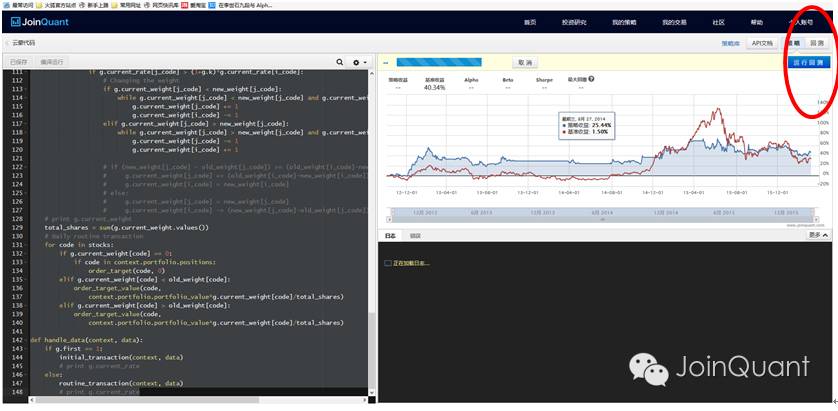838x411 pixels.
Task: Open the 我的策略 nav item
Action: pos(624,22)
